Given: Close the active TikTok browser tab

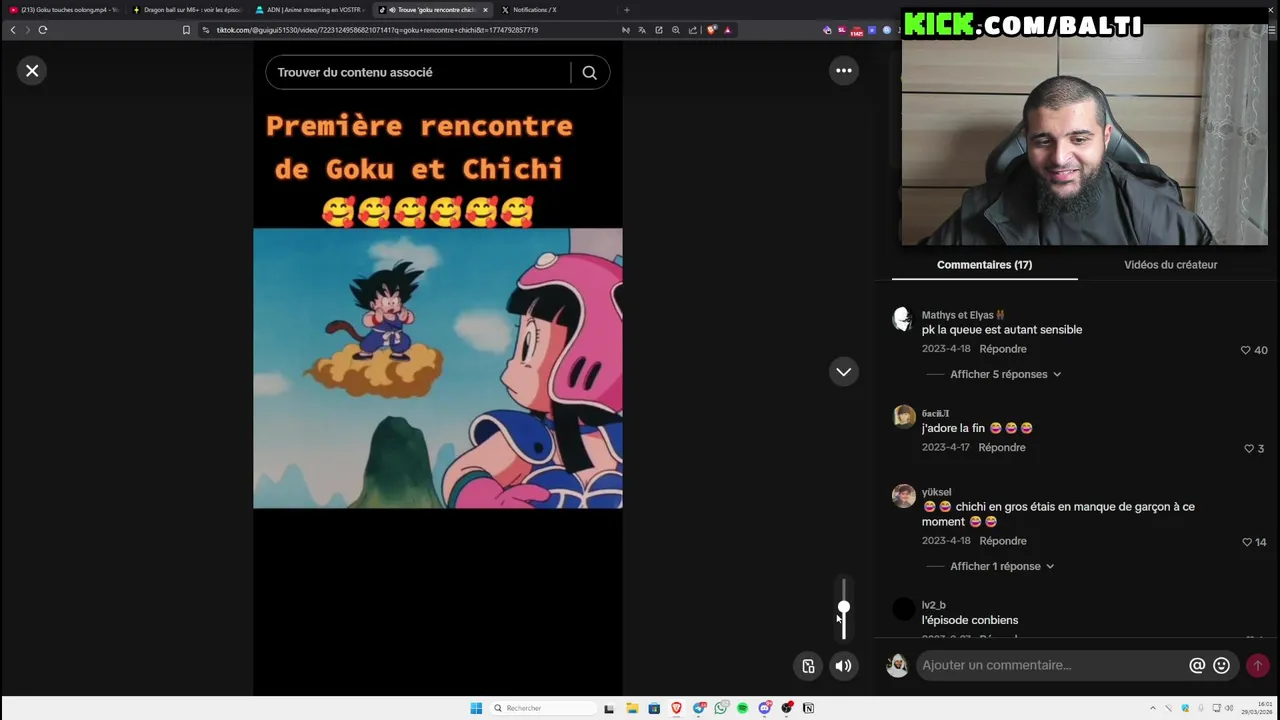Looking at the screenshot, I should pos(485,10).
